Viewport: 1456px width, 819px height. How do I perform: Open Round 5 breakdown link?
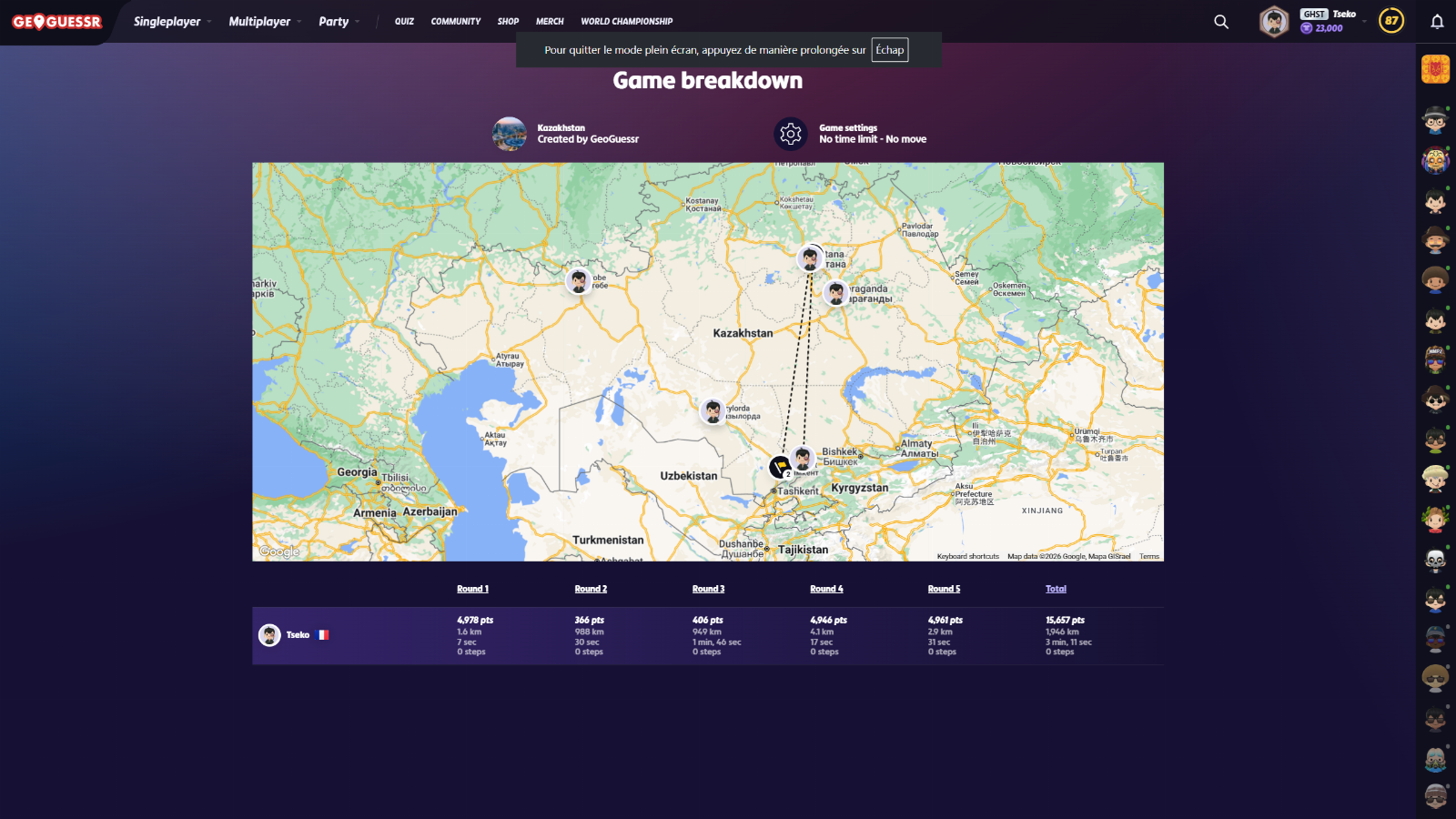click(x=944, y=589)
